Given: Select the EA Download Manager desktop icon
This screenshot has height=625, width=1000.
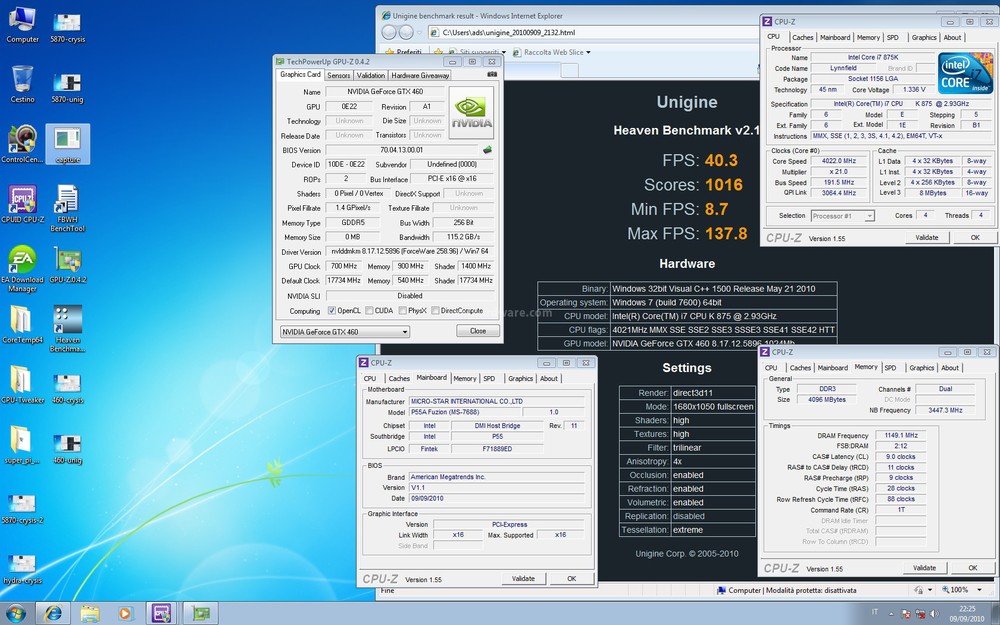Looking at the screenshot, I should pos(22,268).
